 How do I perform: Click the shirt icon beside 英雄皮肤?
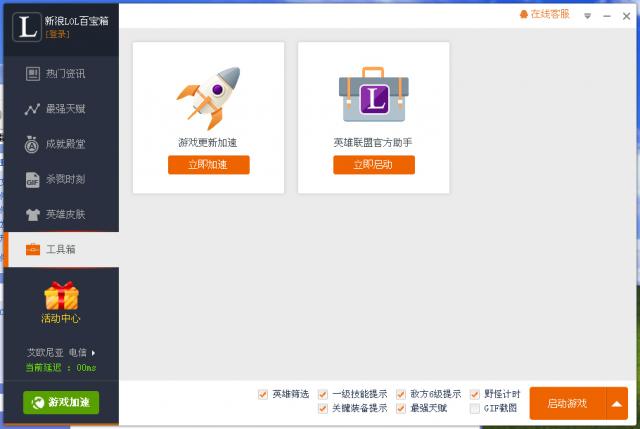[32, 215]
